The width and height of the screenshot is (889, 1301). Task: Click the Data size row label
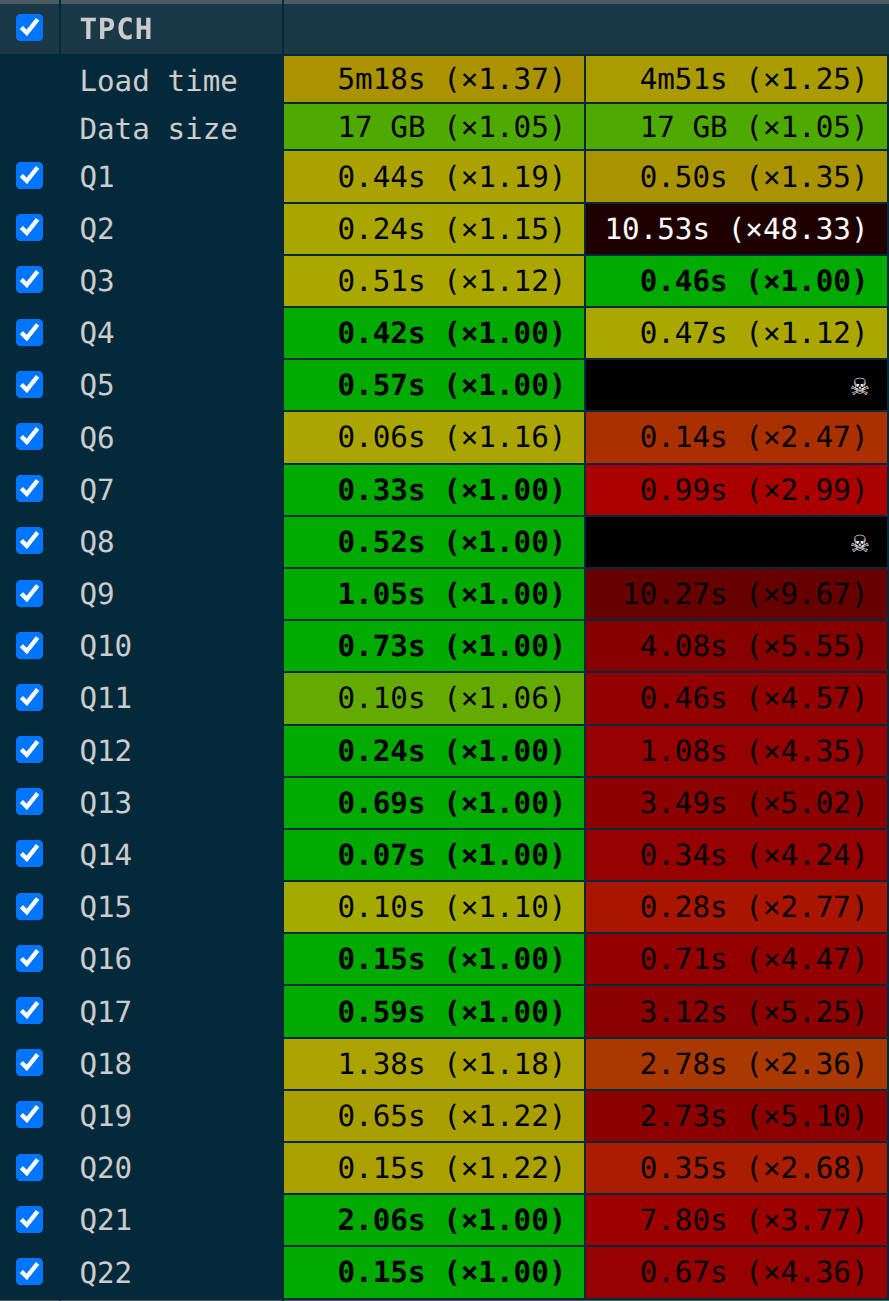[159, 129]
